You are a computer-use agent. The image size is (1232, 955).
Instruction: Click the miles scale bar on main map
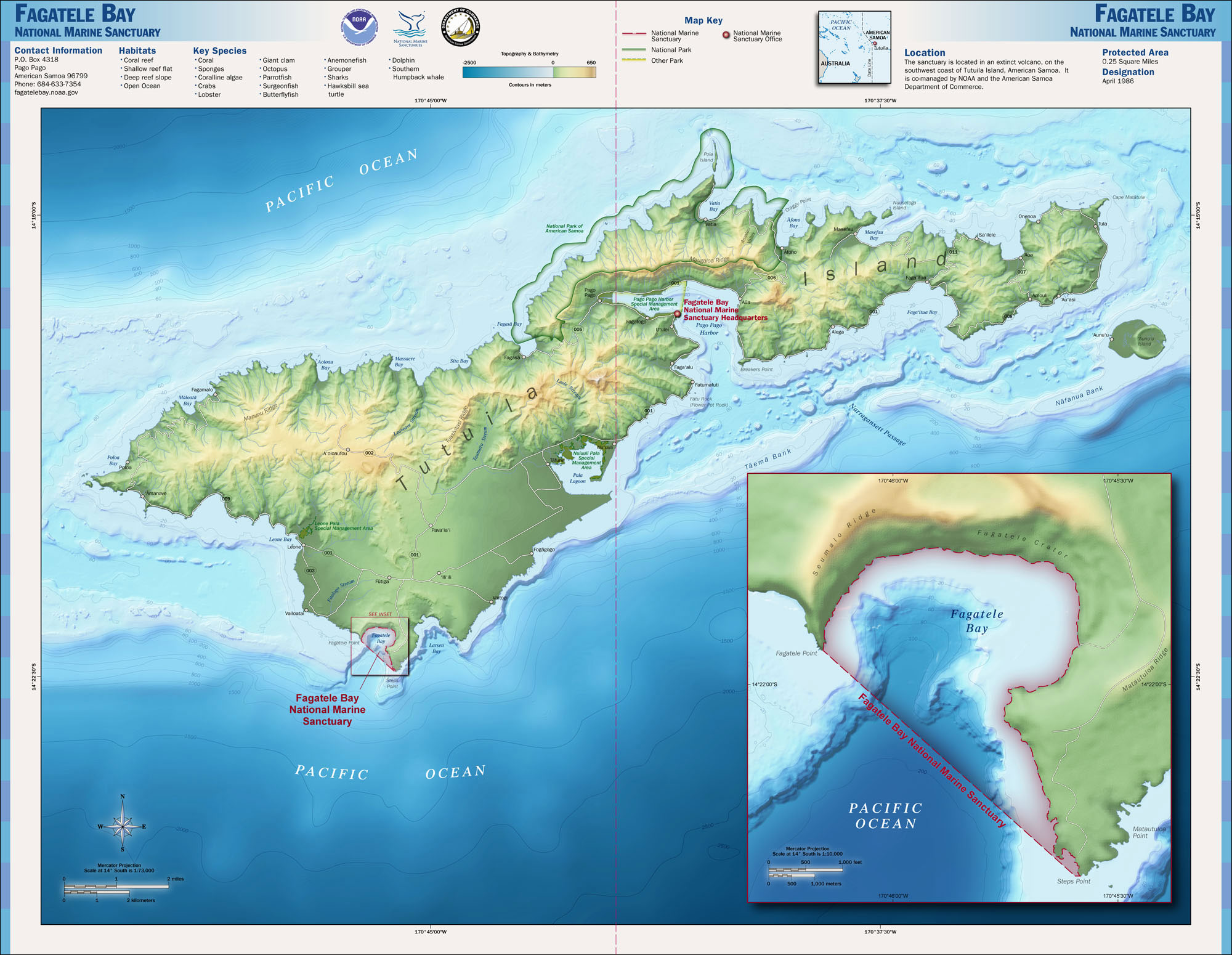116,886
